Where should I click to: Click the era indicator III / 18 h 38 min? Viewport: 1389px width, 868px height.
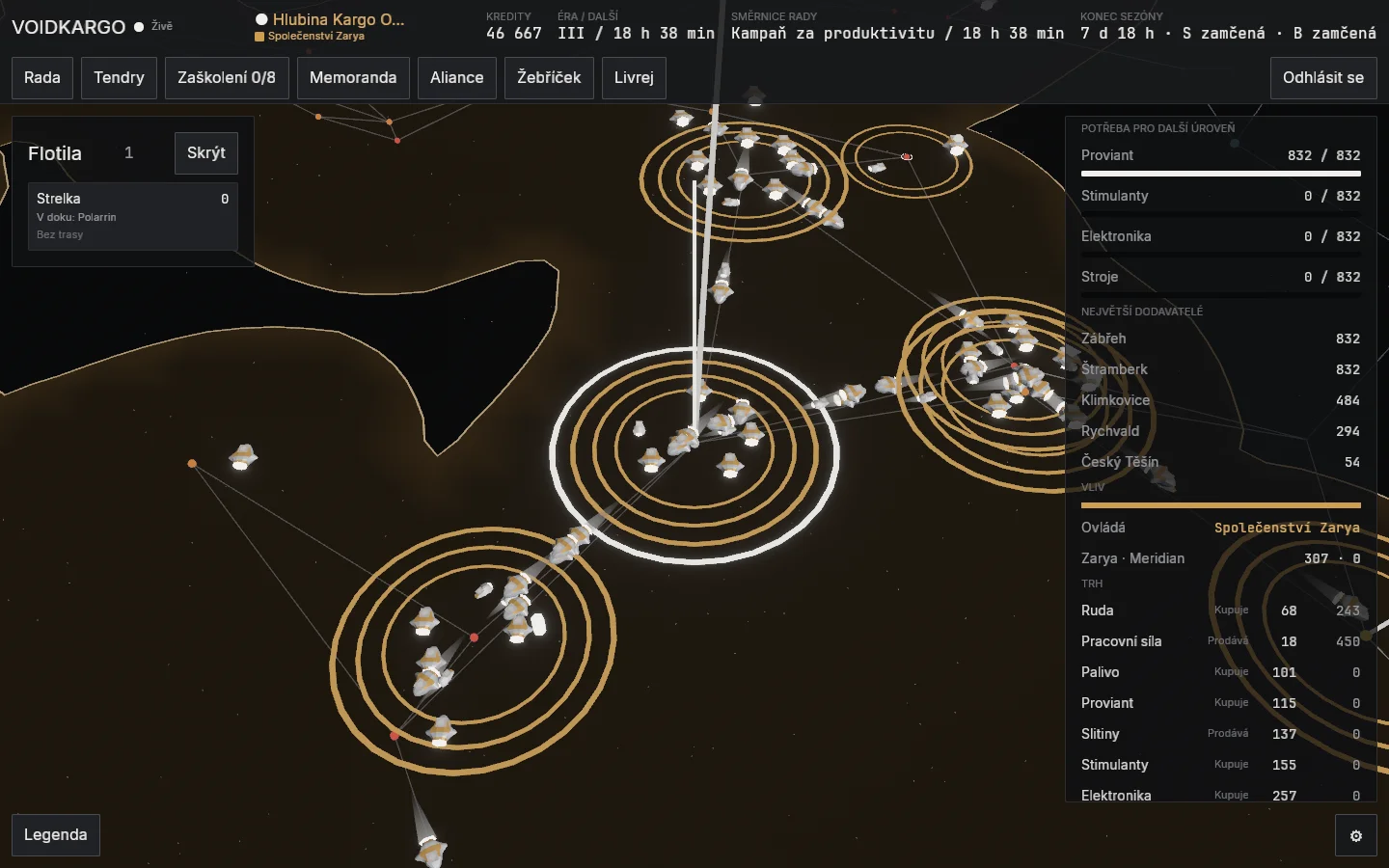[x=637, y=34]
